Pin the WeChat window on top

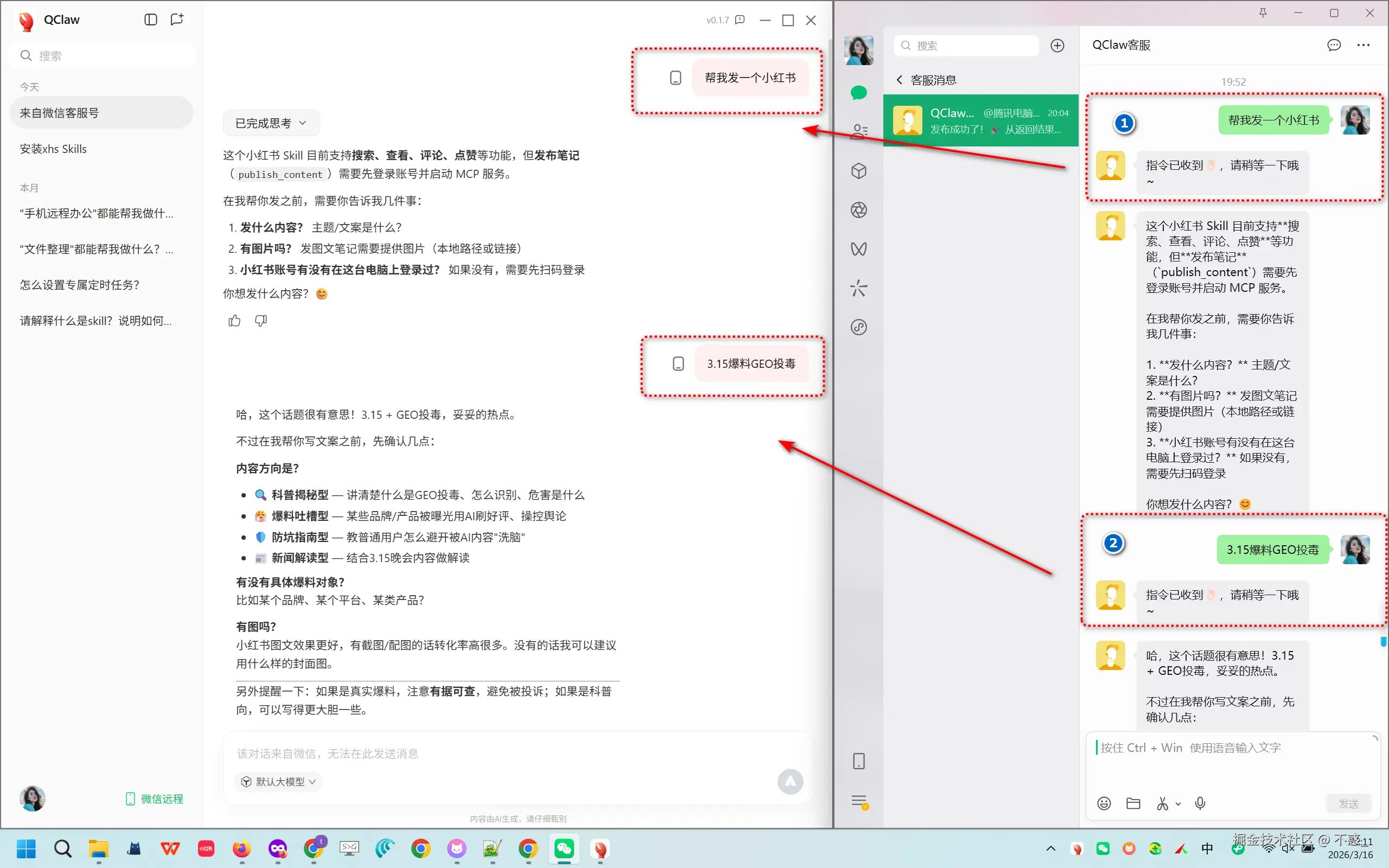coord(1263,12)
